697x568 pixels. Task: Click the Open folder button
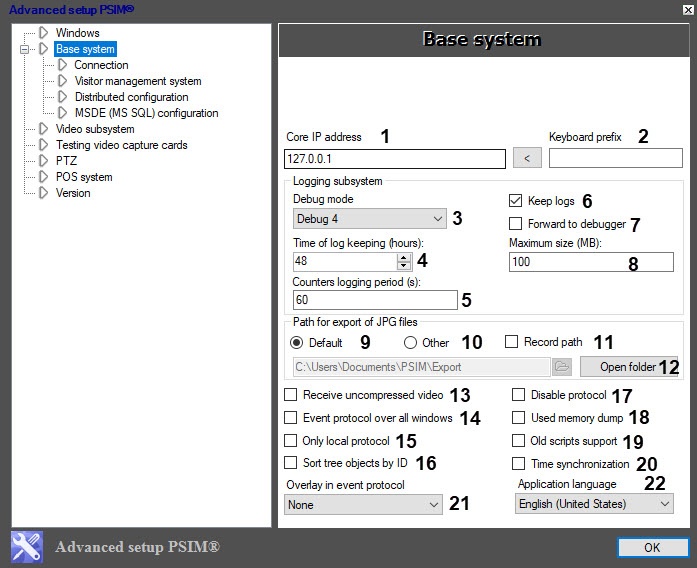pos(629,367)
